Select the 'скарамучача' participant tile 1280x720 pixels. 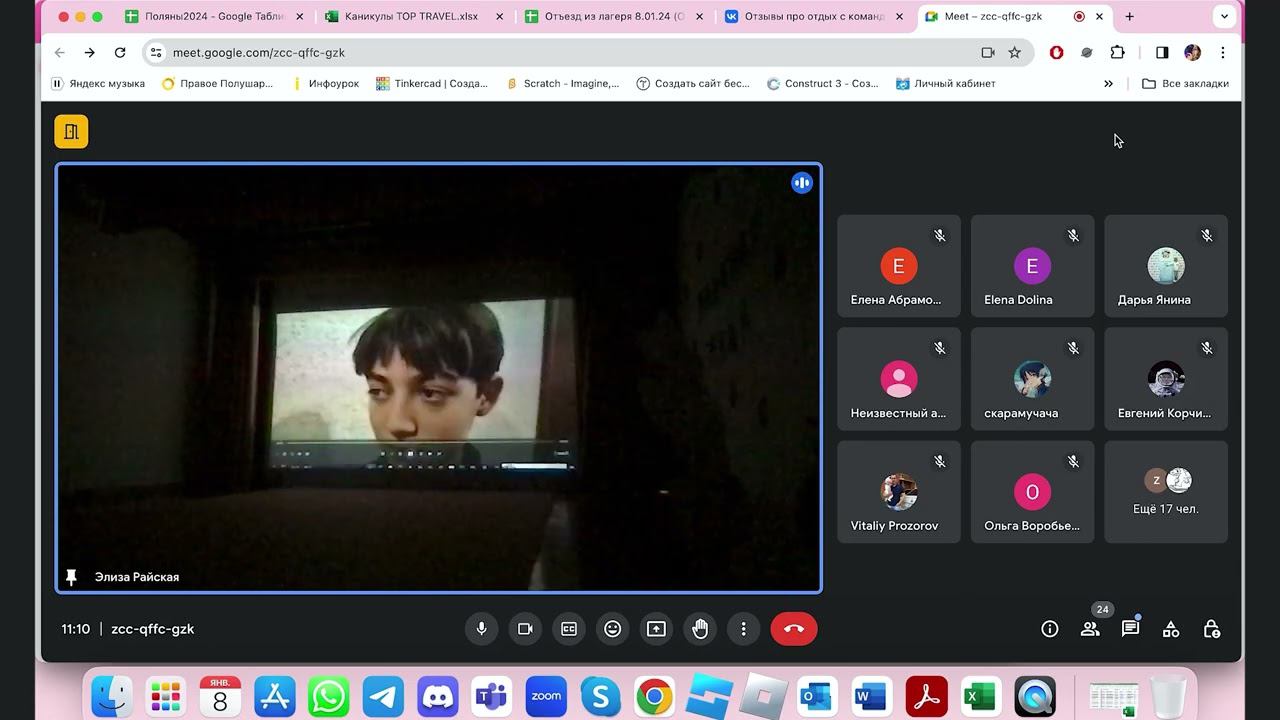[1032, 379]
